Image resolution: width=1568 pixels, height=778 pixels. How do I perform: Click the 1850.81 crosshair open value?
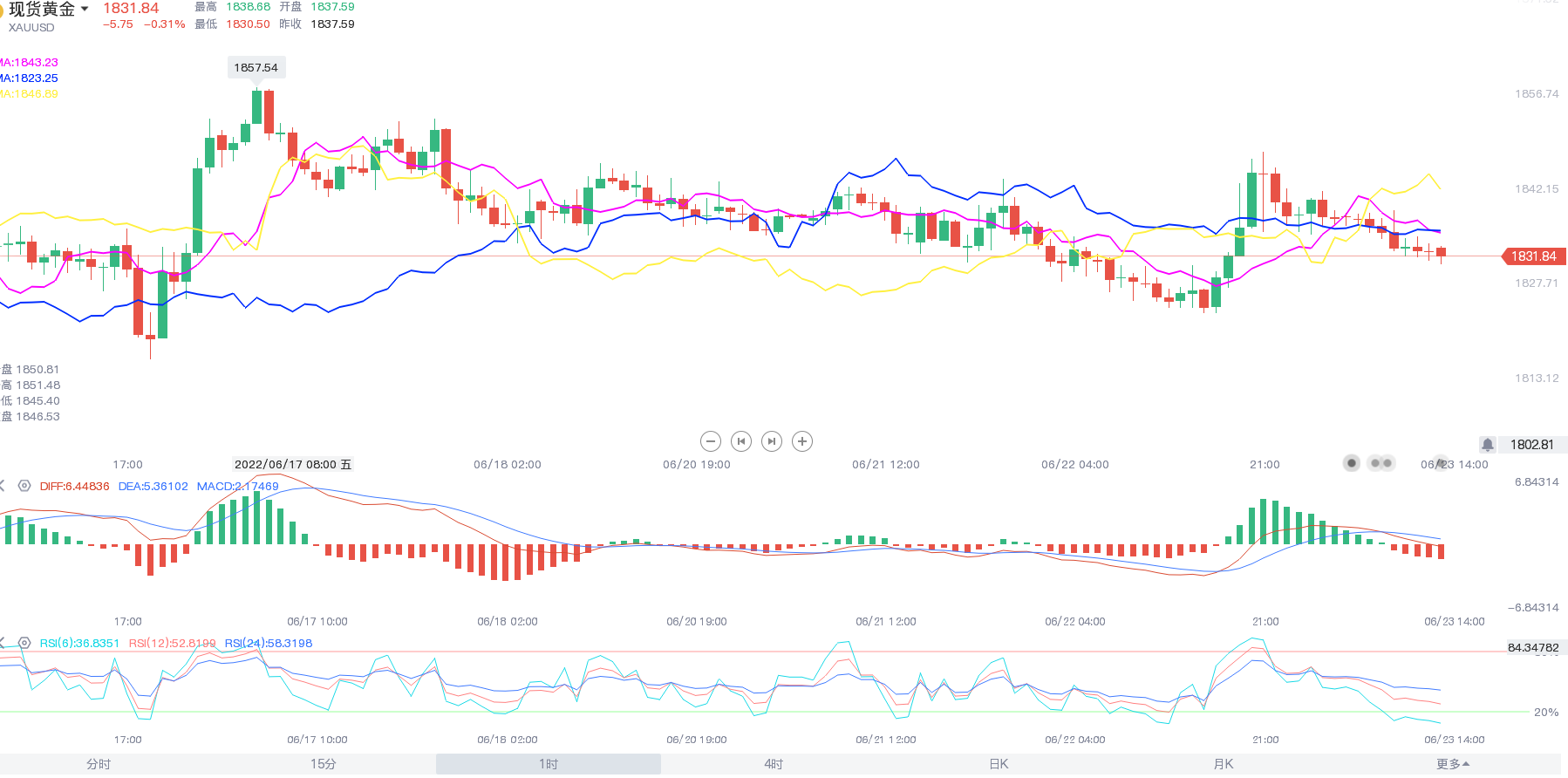(x=37, y=370)
